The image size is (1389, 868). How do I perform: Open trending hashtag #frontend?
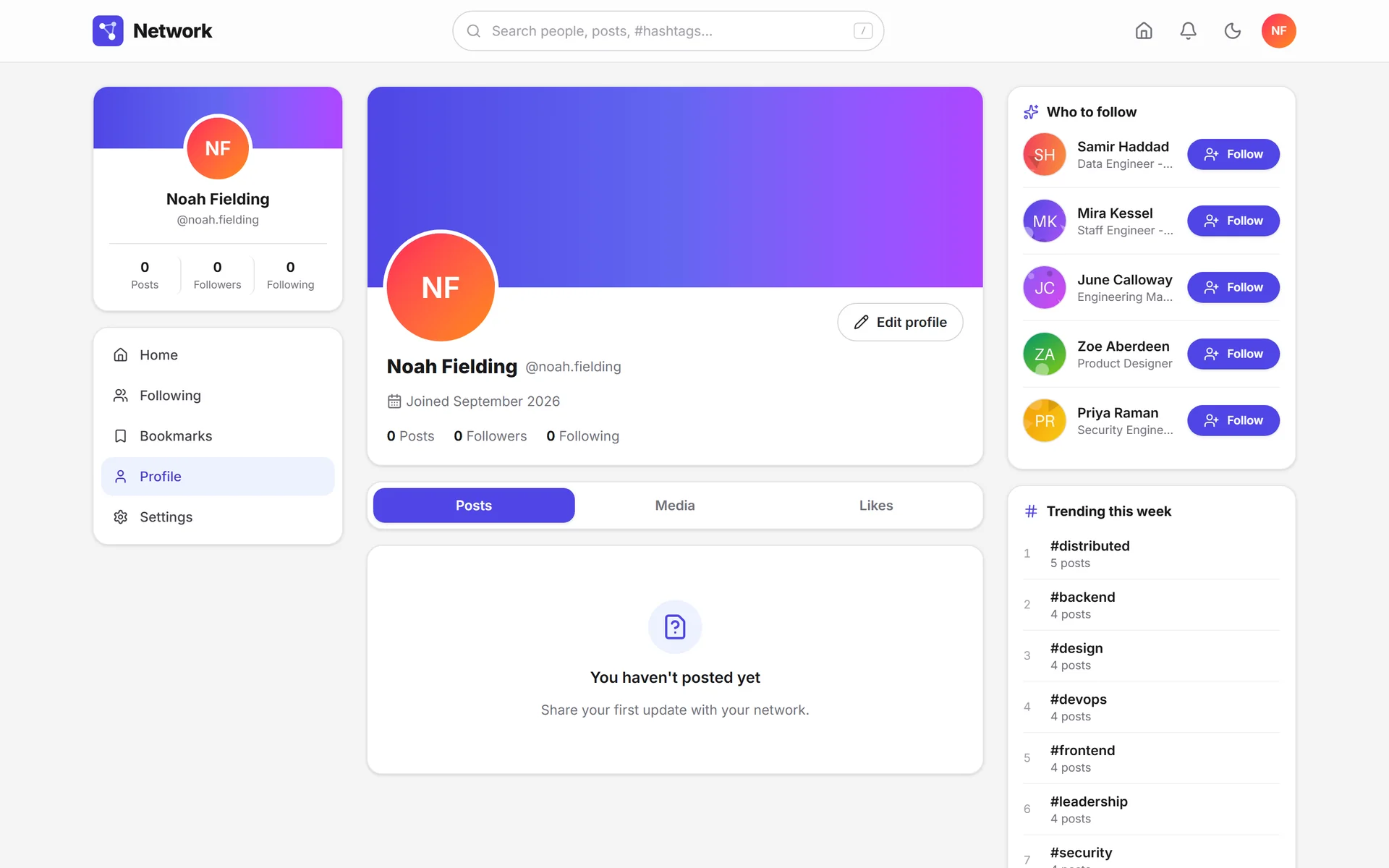tap(1082, 751)
